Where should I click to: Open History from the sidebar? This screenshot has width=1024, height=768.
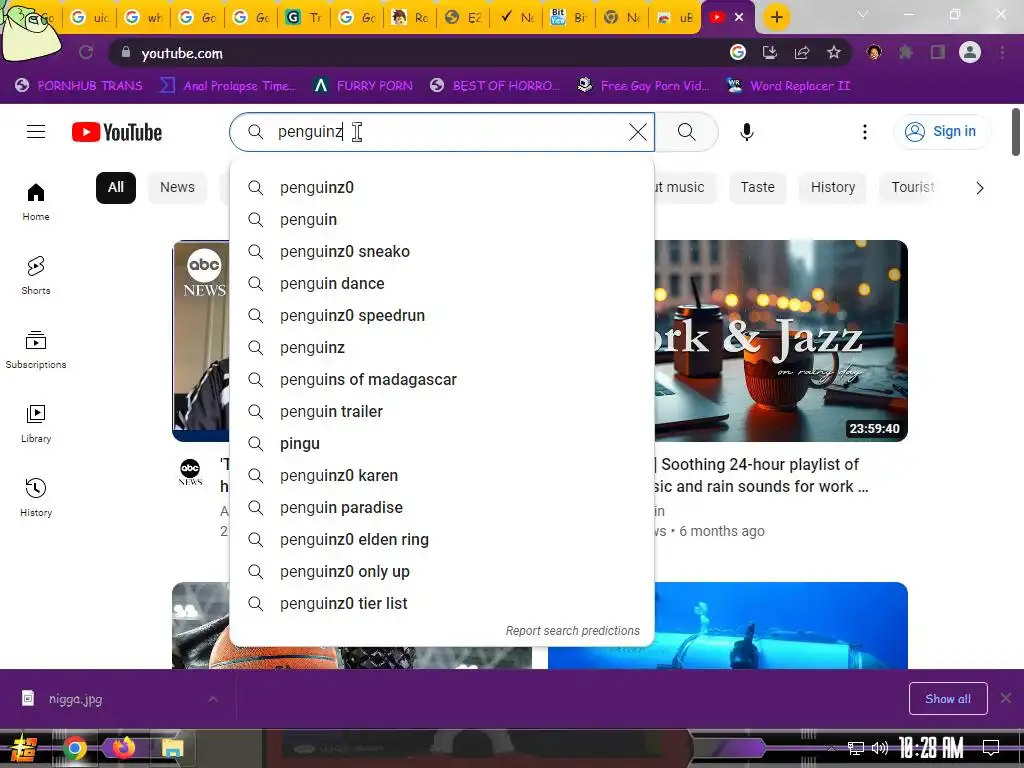click(36, 497)
